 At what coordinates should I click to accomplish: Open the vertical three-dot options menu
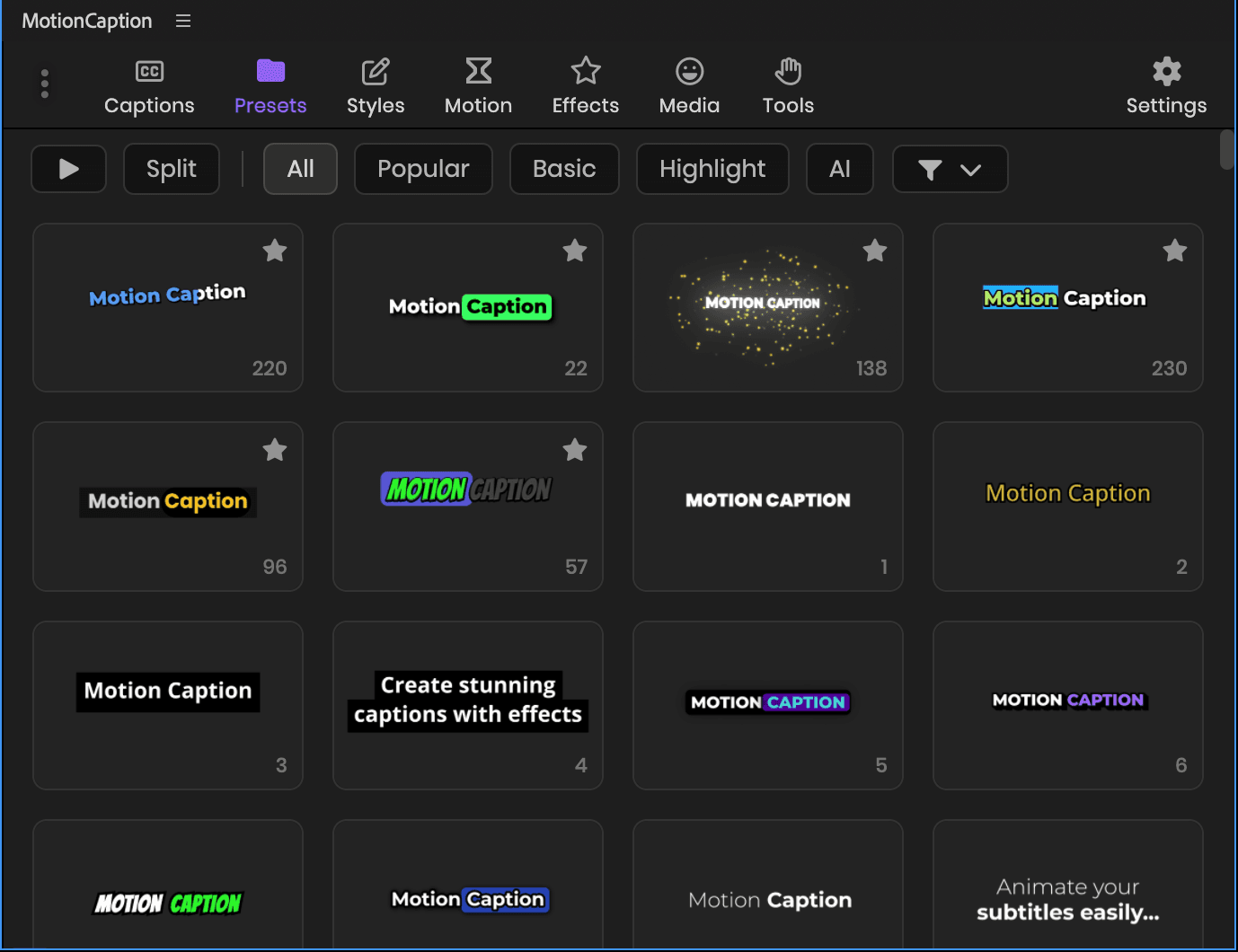(x=45, y=84)
